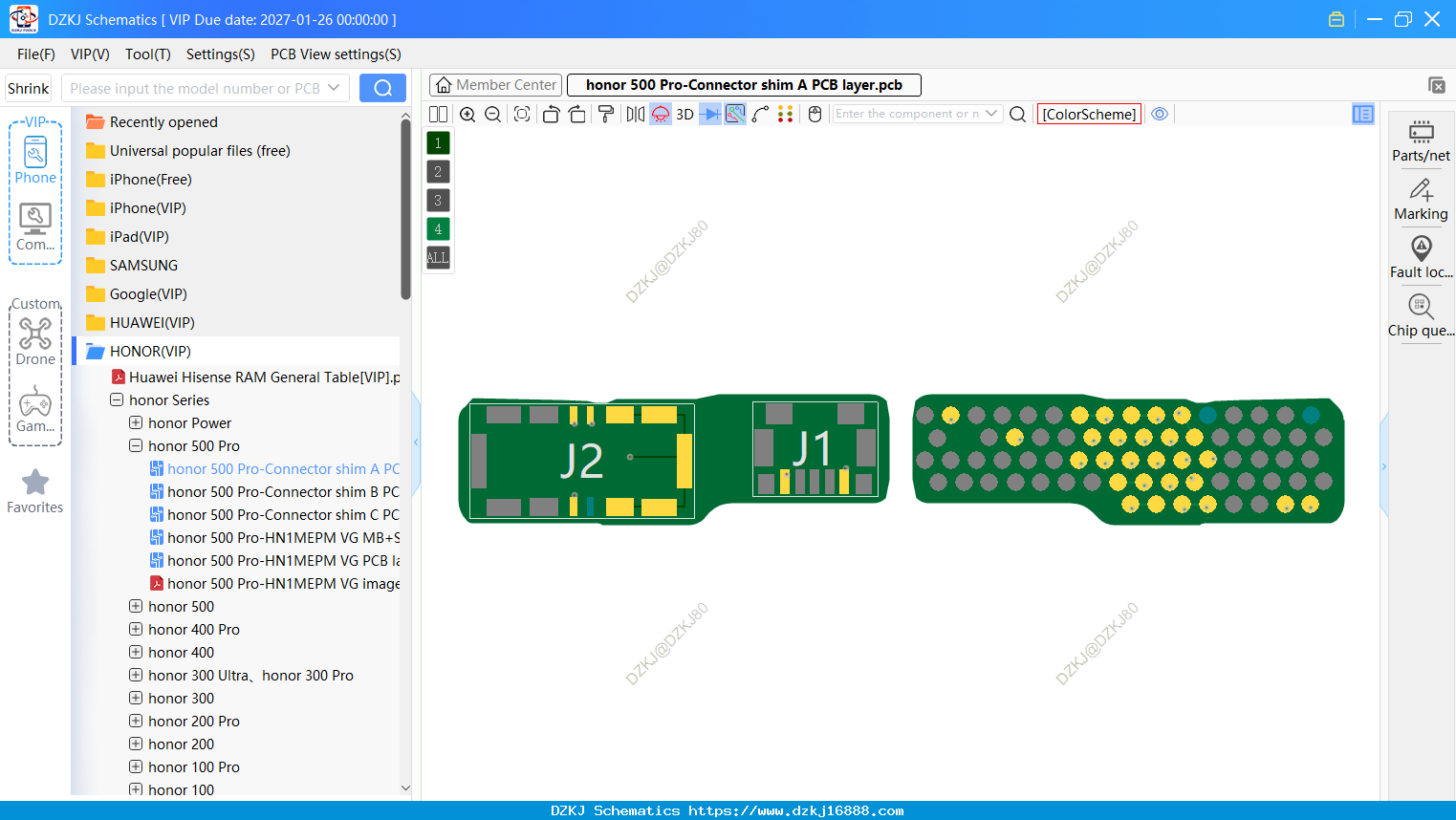This screenshot has height=820, width=1456.
Task: Open the File(F) menu
Action: click(36, 54)
